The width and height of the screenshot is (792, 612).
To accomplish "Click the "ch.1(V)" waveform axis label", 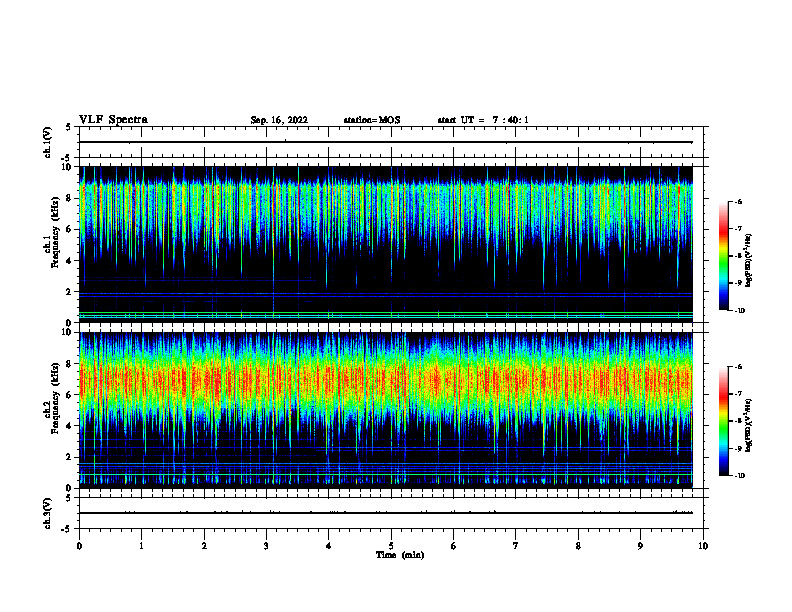I will tap(48, 142).
